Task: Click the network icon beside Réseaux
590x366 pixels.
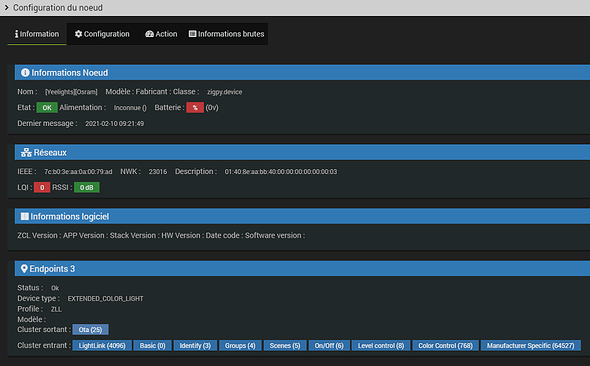Action: tap(26, 152)
